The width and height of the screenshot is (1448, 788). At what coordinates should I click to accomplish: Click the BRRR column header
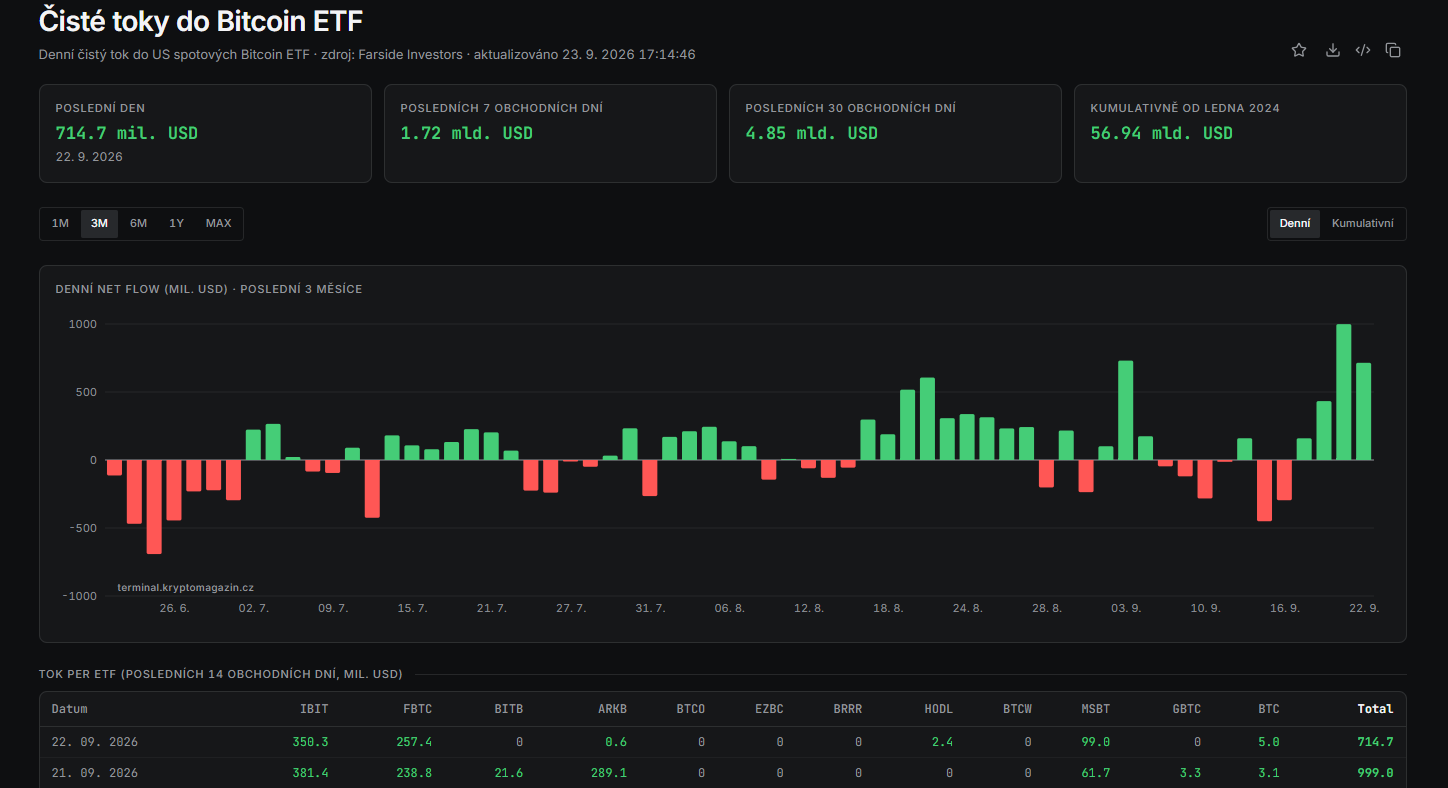click(x=847, y=709)
